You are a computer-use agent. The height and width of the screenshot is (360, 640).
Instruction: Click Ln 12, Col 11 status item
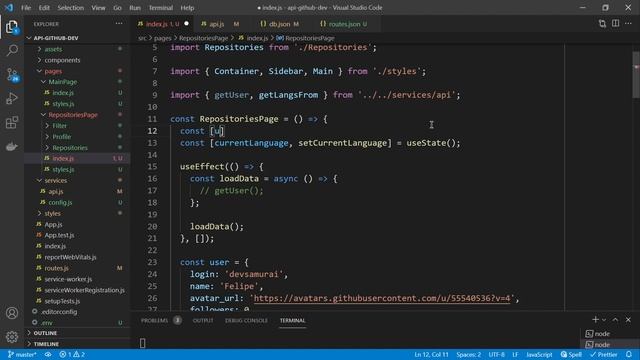431,354
